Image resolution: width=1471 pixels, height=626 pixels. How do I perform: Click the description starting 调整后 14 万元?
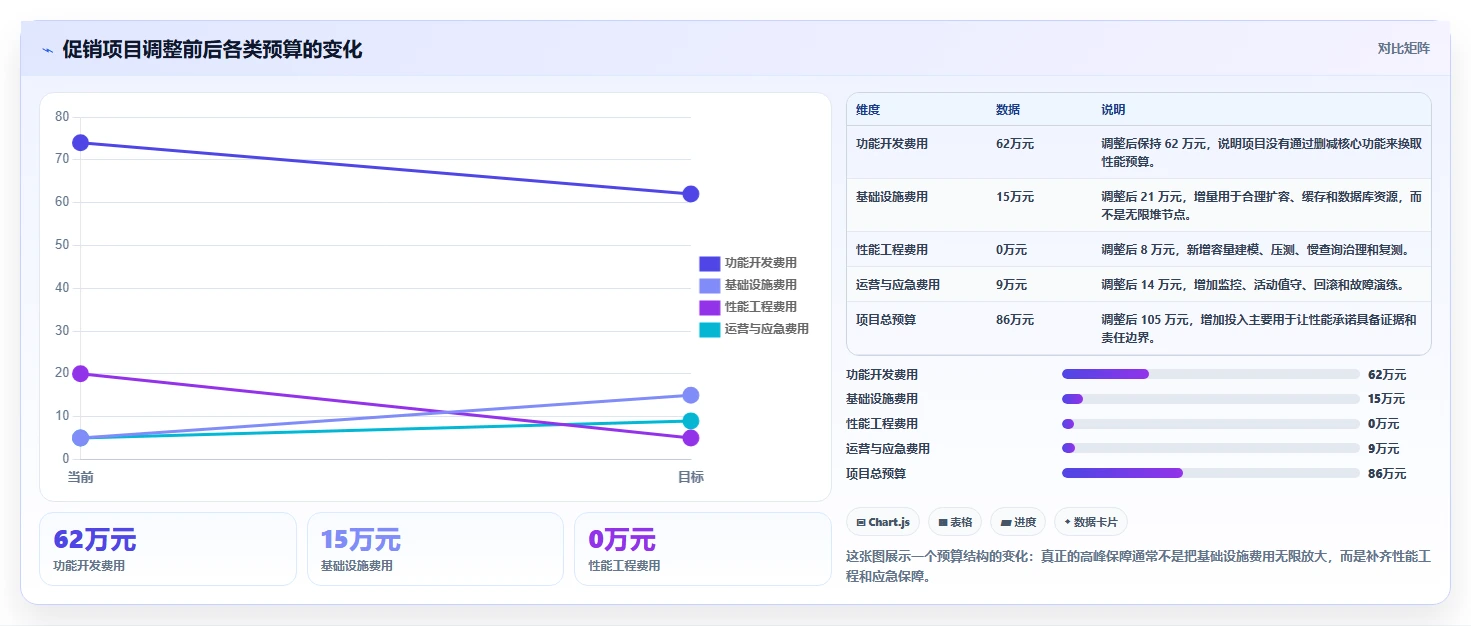(x=1252, y=285)
